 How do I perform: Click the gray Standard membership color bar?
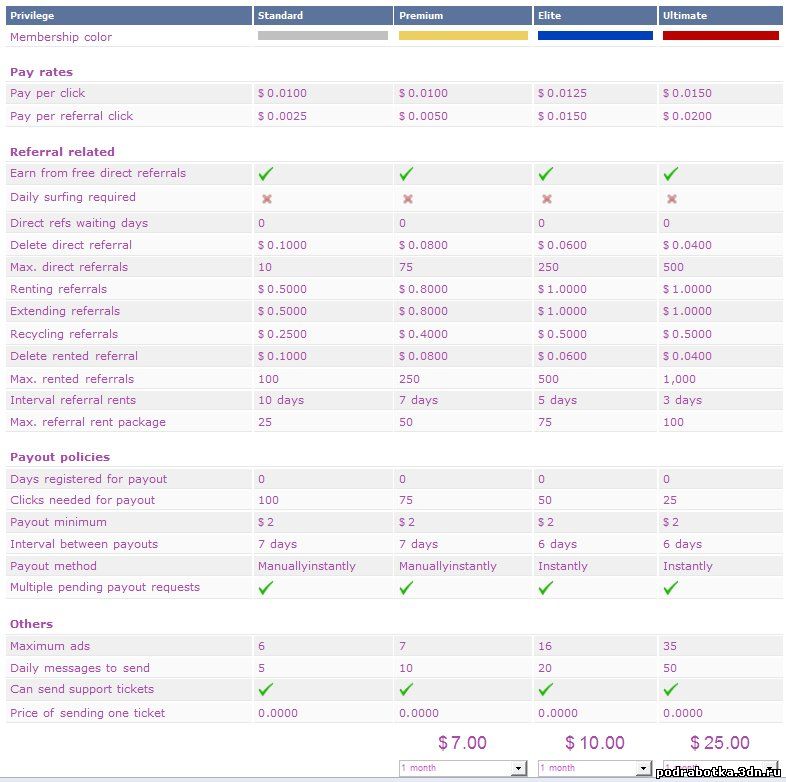[323, 36]
